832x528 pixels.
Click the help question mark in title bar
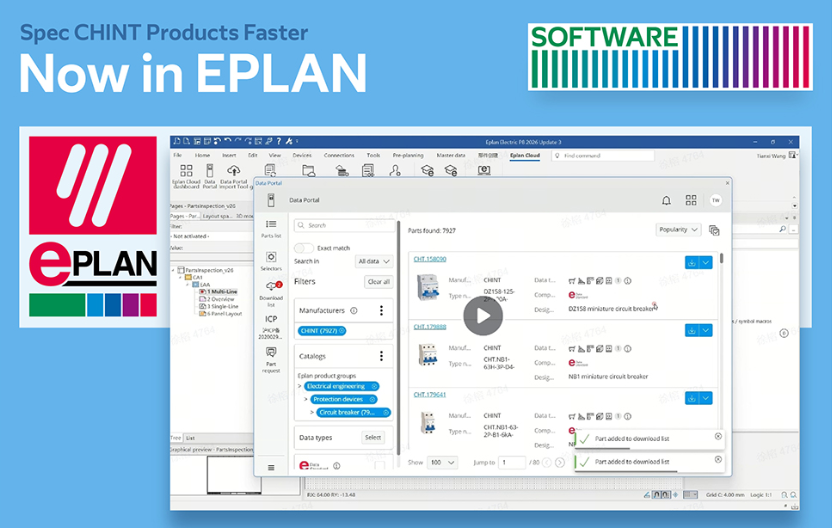279,141
